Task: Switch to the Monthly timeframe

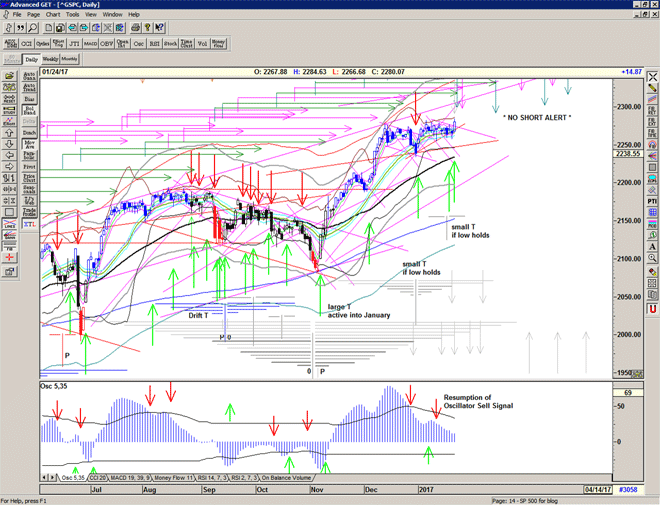Action: tap(70, 60)
